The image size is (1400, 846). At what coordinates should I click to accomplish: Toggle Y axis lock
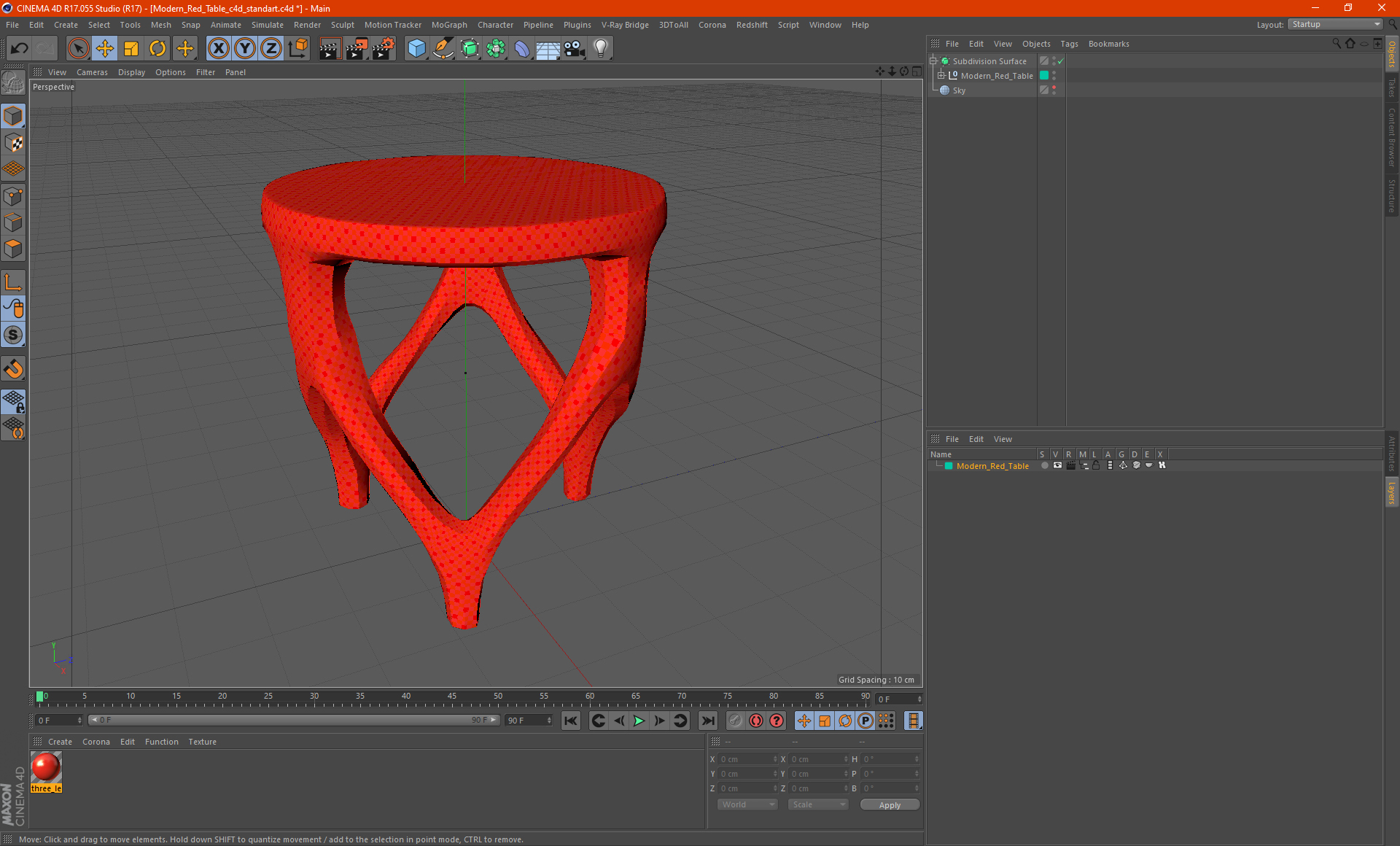pos(245,48)
